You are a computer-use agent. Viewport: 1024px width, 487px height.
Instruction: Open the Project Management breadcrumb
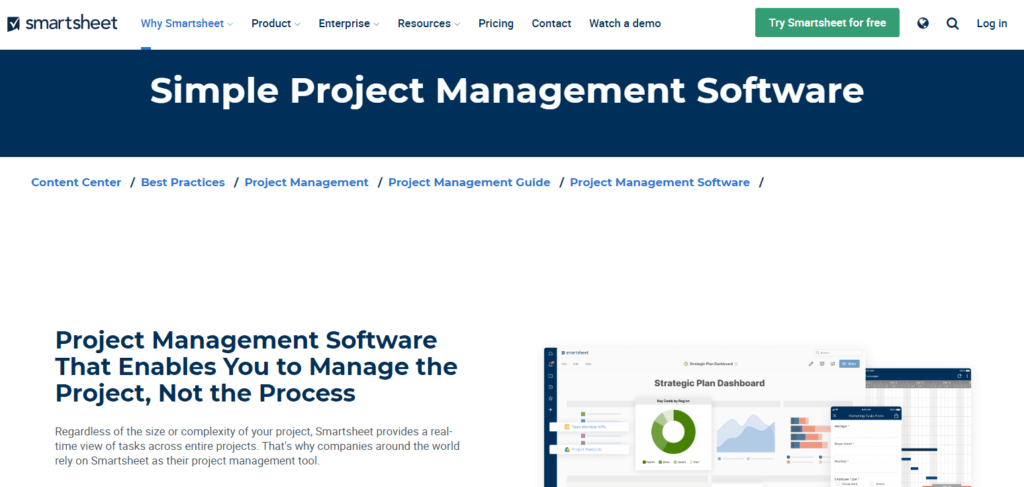click(x=306, y=183)
